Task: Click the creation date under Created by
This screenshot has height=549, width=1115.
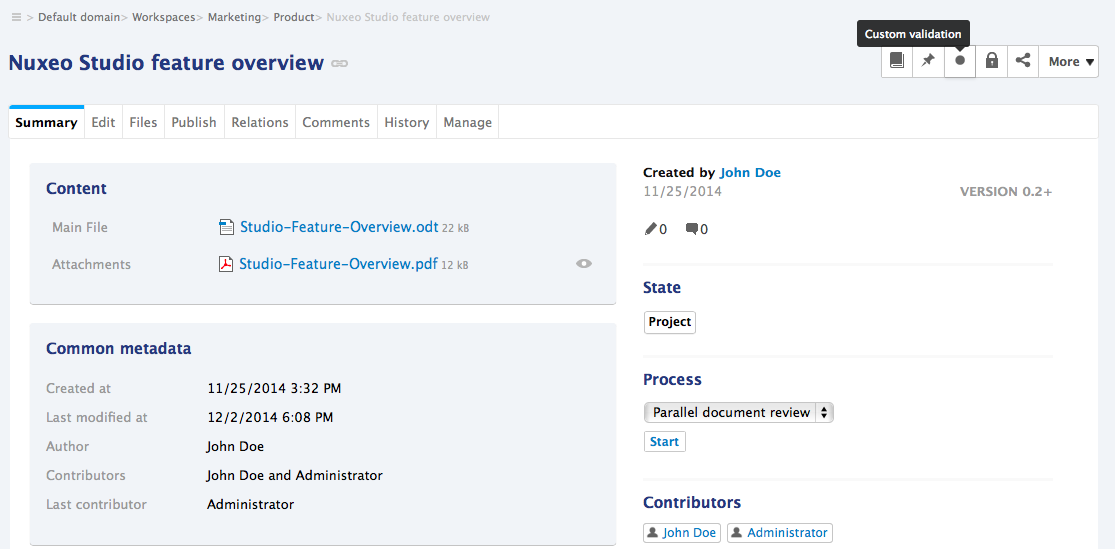Action: coord(683,191)
